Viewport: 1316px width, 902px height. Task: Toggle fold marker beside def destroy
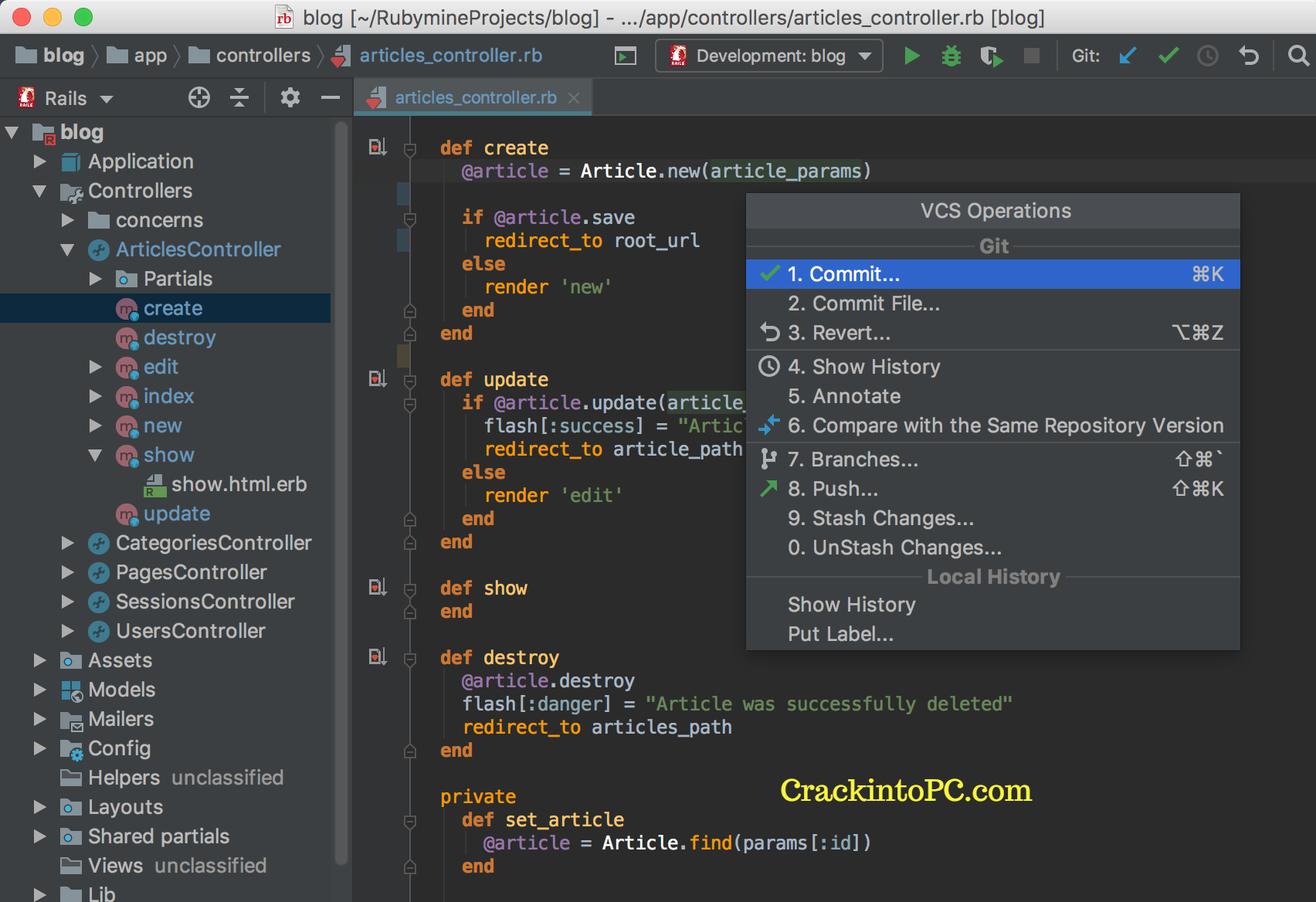[x=410, y=659]
